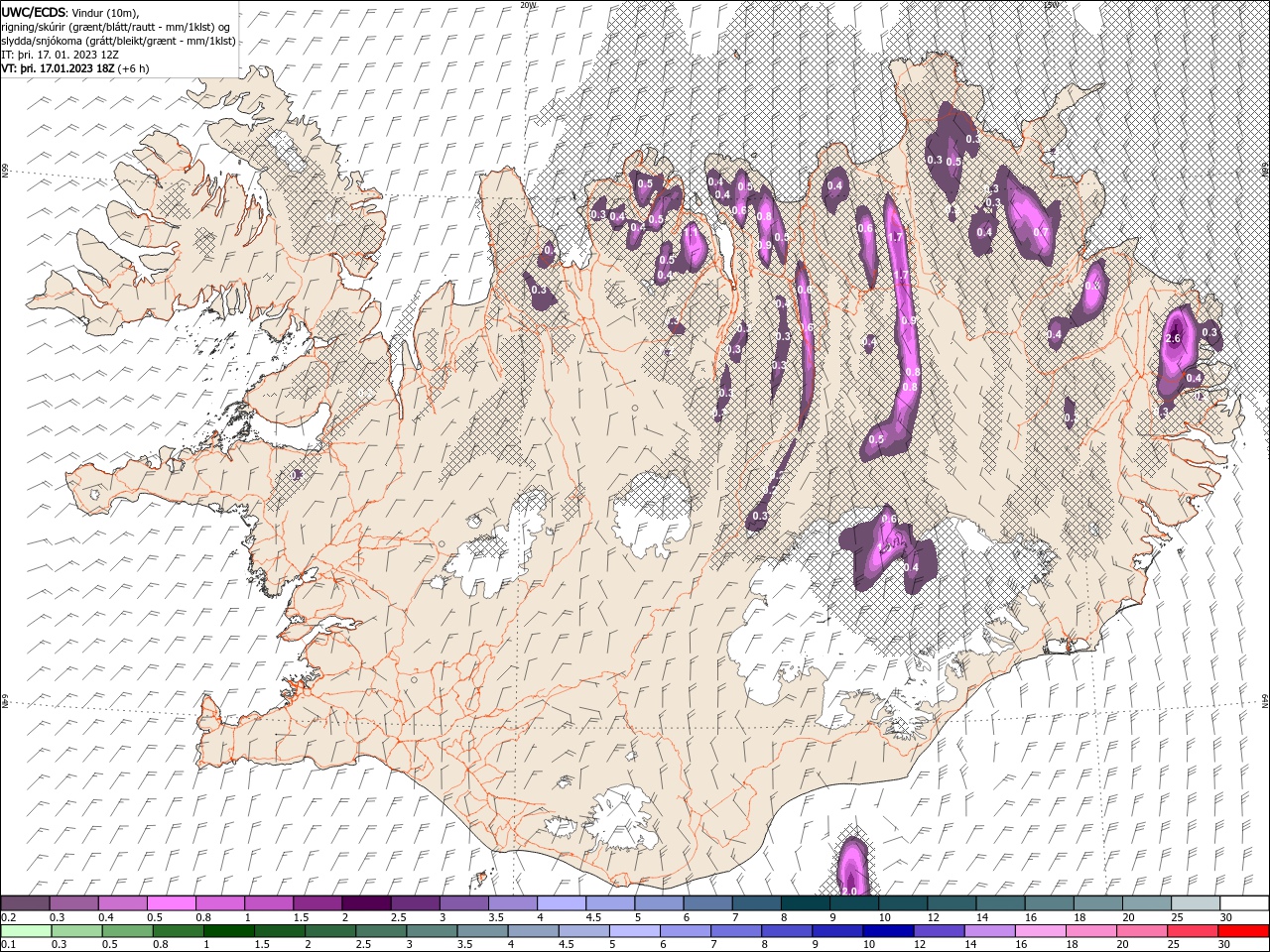Click the snow legend swatch for 20–25 mm
Image resolution: width=1270 pixels, height=952 pixels.
(x=1146, y=903)
